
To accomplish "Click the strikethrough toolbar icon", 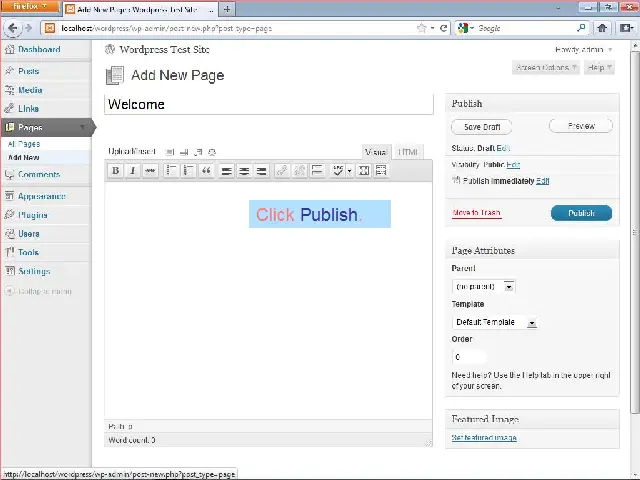I will click(x=150, y=171).
